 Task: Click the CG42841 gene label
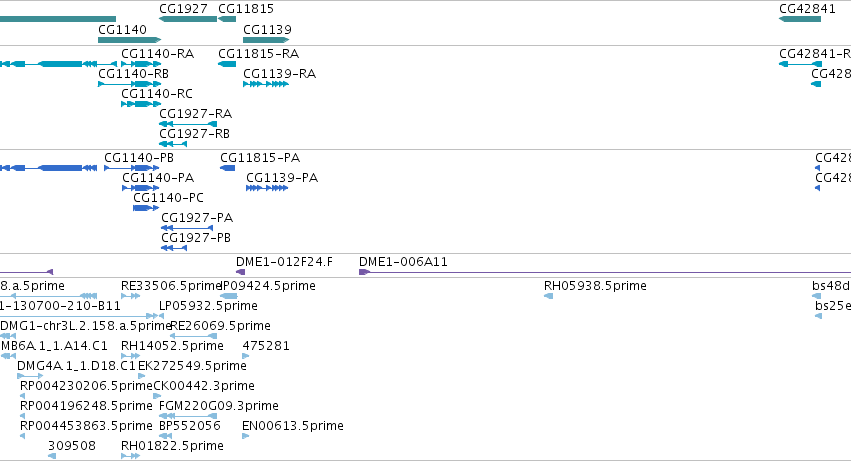(807, 9)
